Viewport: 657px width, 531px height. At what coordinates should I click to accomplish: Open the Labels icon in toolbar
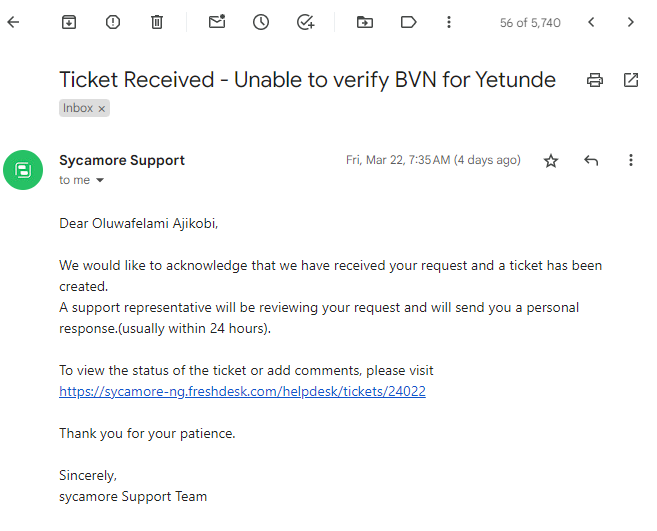pos(409,22)
